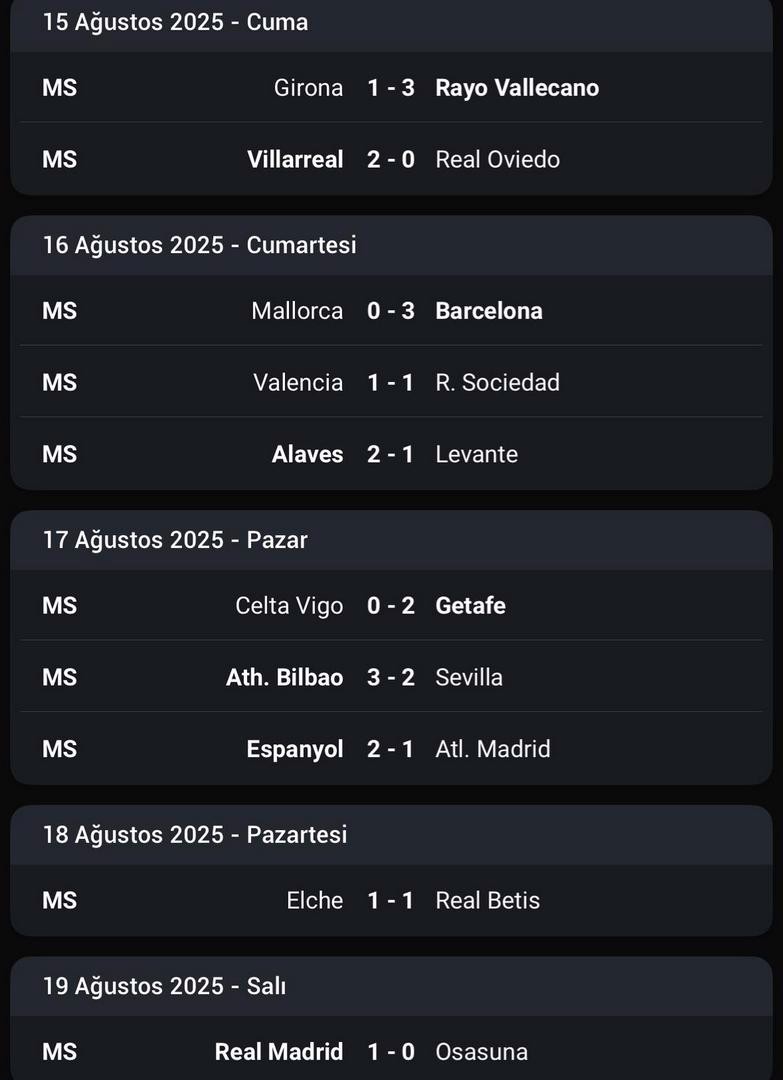View the Alaves 2 - 1 Levante match
Screen dimensions: 783x1080
click(x=391, y=454)
